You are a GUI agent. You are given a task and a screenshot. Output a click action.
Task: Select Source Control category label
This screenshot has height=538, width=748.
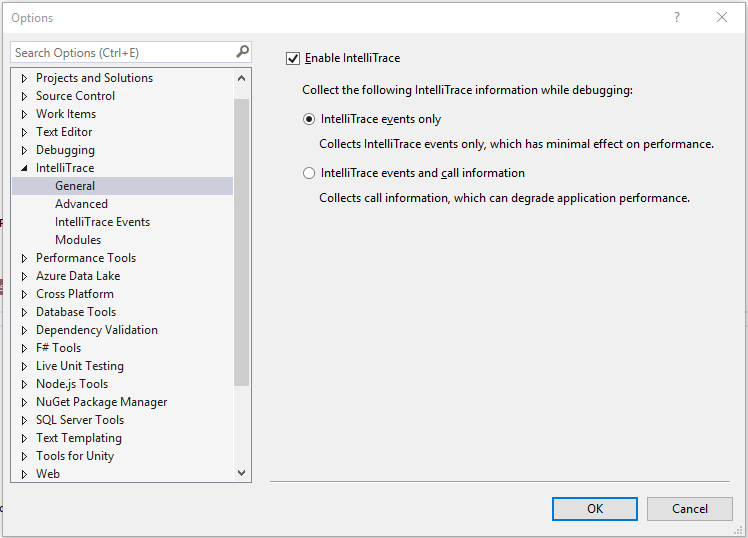75,96
